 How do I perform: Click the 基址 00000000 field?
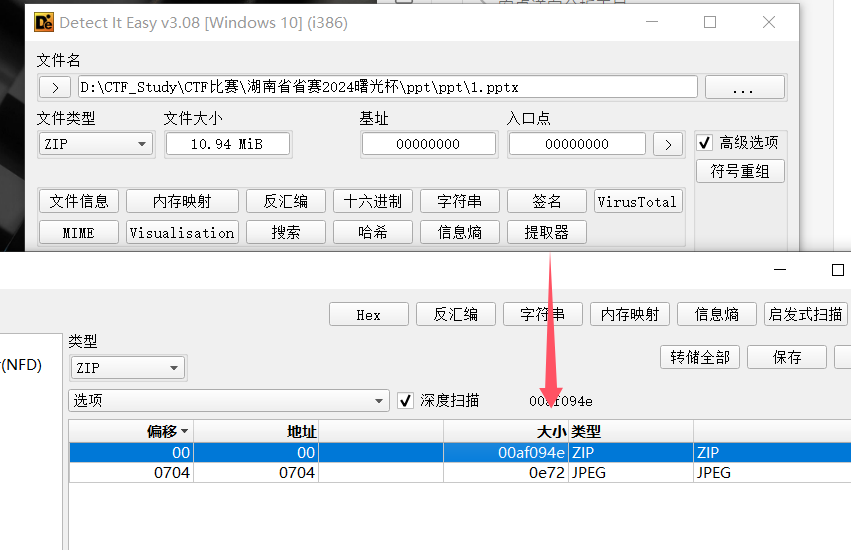(x=429, y=144)
